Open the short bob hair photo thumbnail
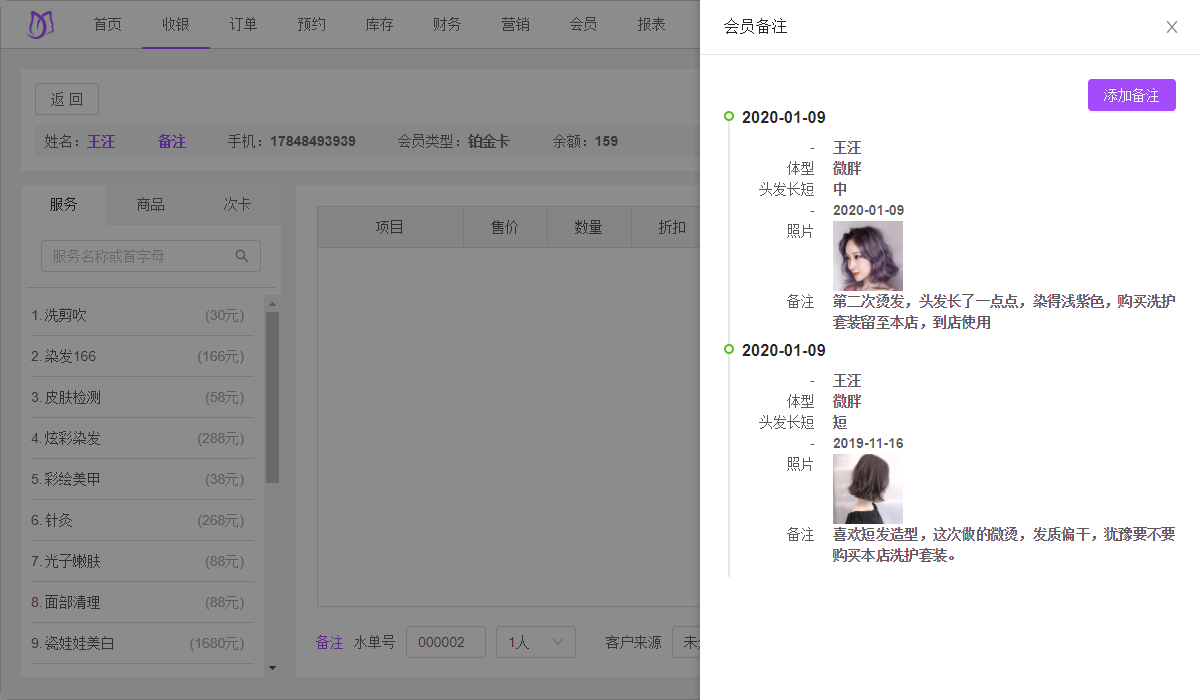This screenshot has width=1200, height=700. point(867,489)
